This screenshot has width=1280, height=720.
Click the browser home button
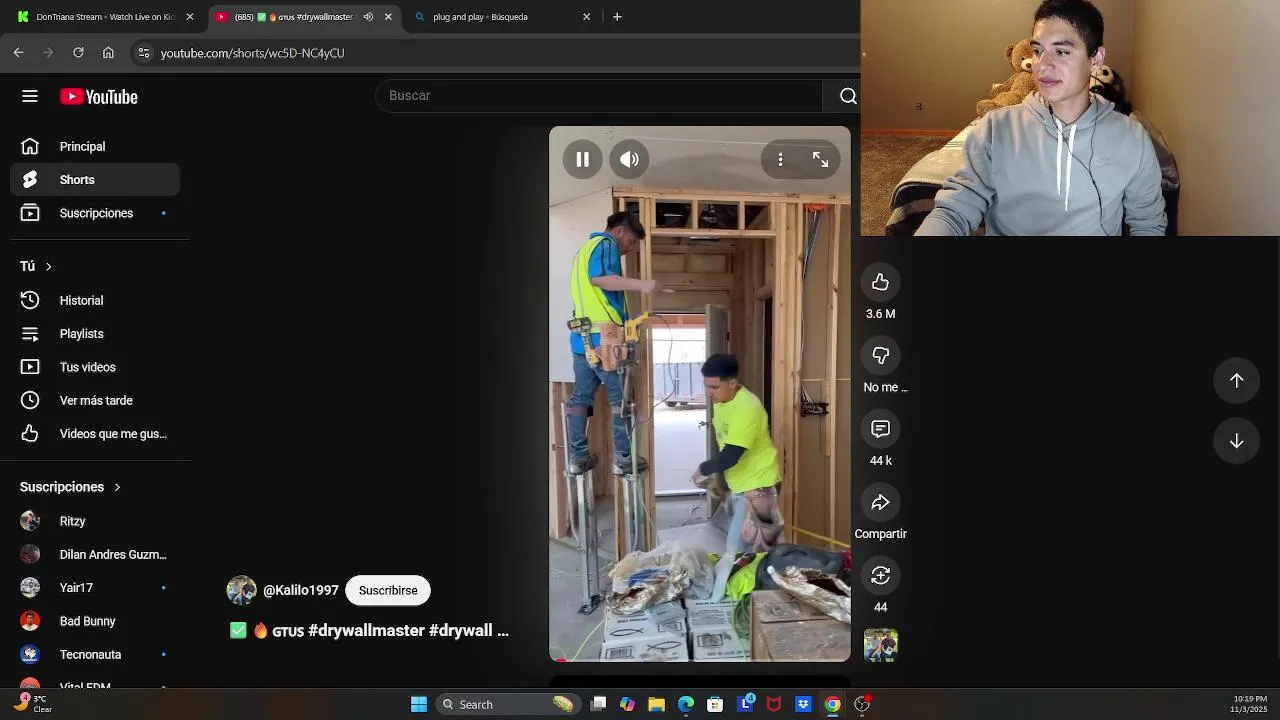click(x=108, y=53)
